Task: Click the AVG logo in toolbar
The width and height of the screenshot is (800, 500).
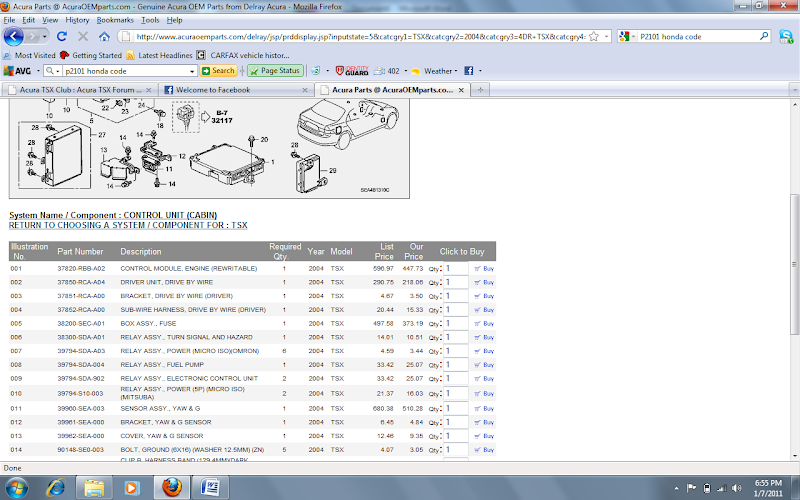Action: [17, 71]
